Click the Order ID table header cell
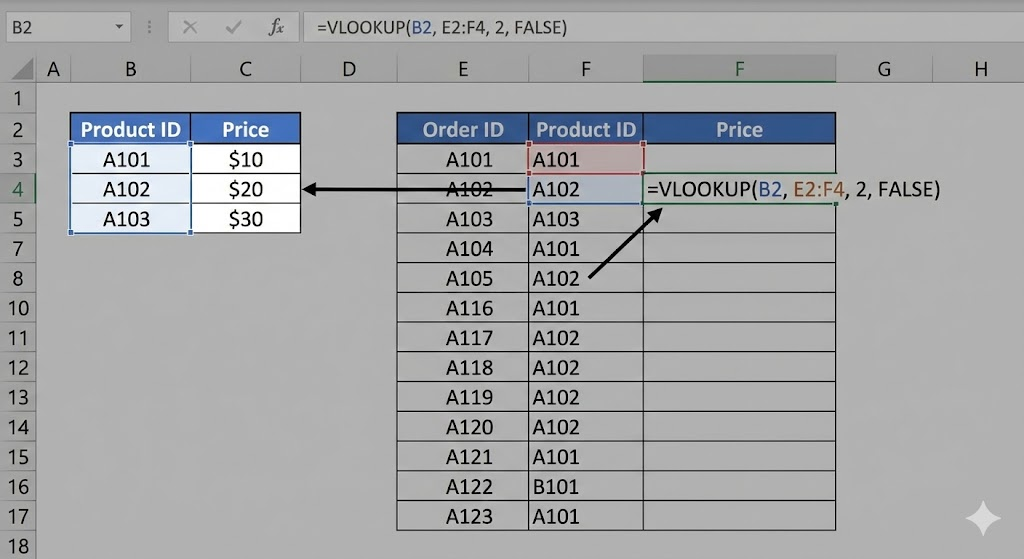The height and width of the screenshot is (559, 1024). coord(462,129)
